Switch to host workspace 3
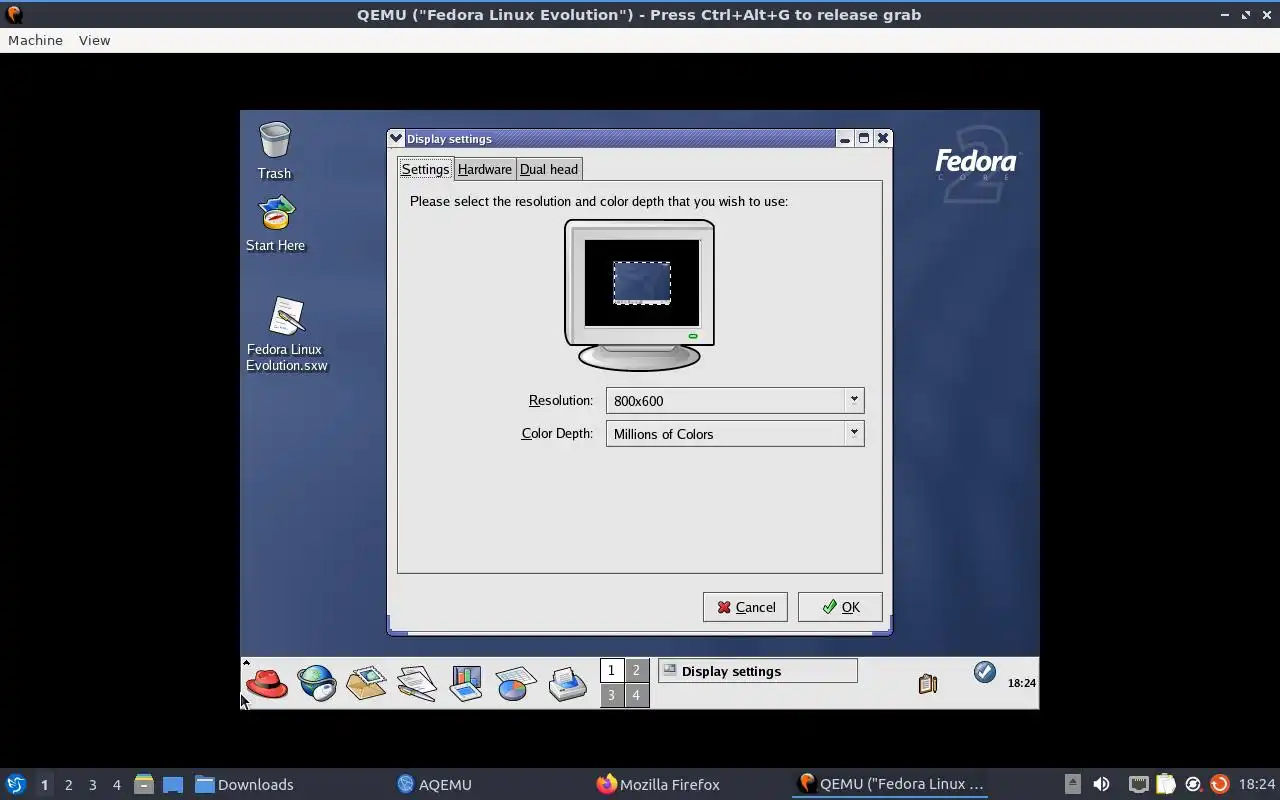This screenshot has width=1280, height=800. [92, 785]
